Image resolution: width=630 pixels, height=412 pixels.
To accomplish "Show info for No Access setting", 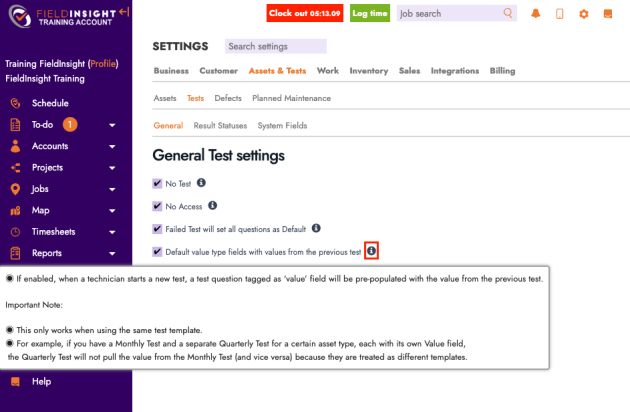I will pos(213,205).
